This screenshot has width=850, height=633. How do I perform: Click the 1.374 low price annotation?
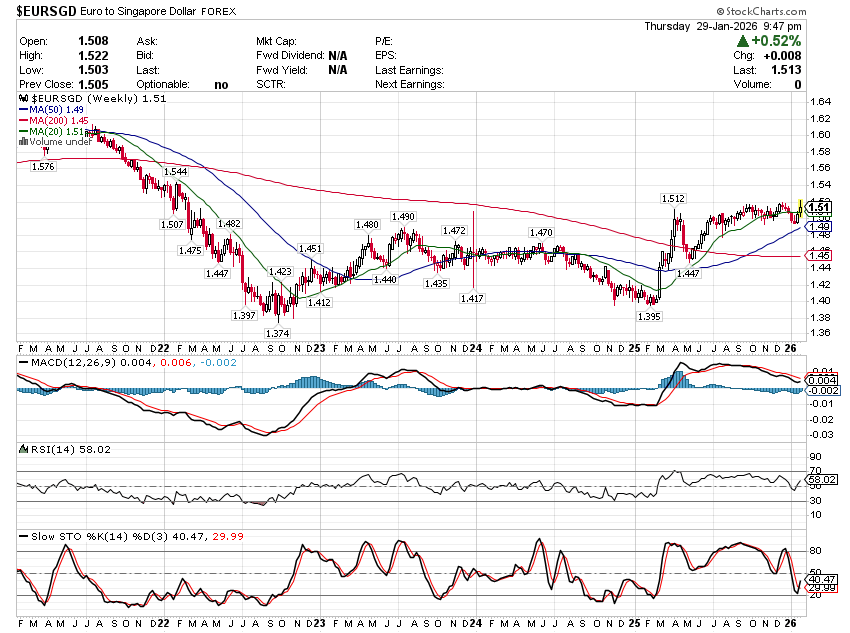click(276, 333)
